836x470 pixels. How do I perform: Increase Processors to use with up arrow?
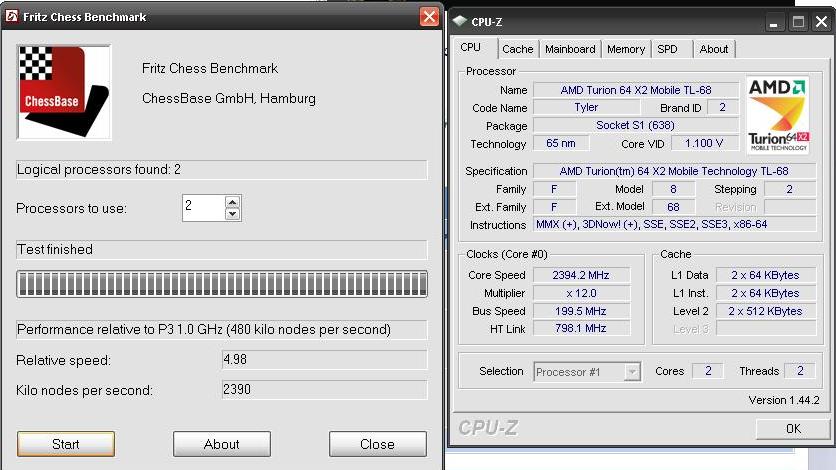pos(232,202)
